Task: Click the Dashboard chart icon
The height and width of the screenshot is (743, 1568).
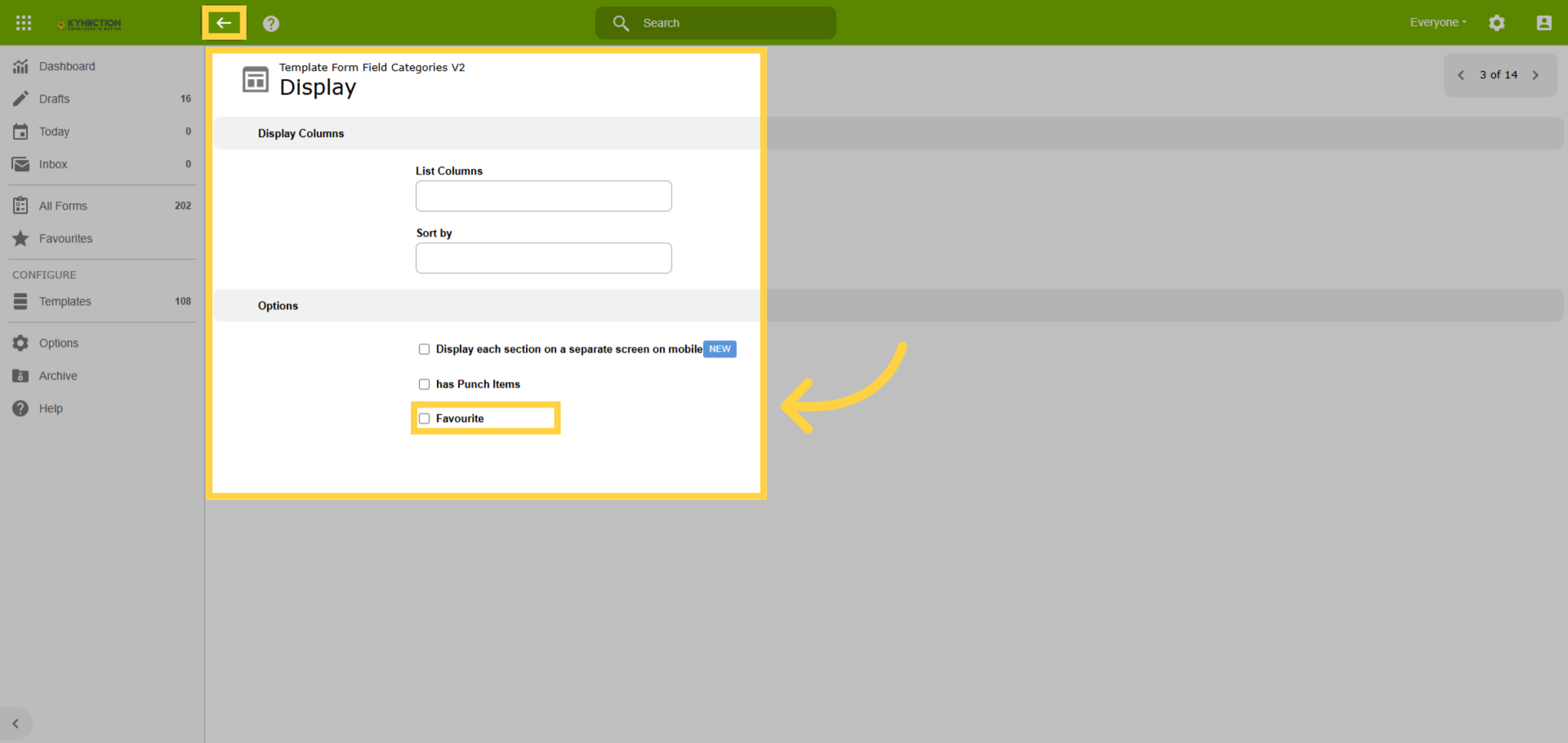Action: [21, 66]
